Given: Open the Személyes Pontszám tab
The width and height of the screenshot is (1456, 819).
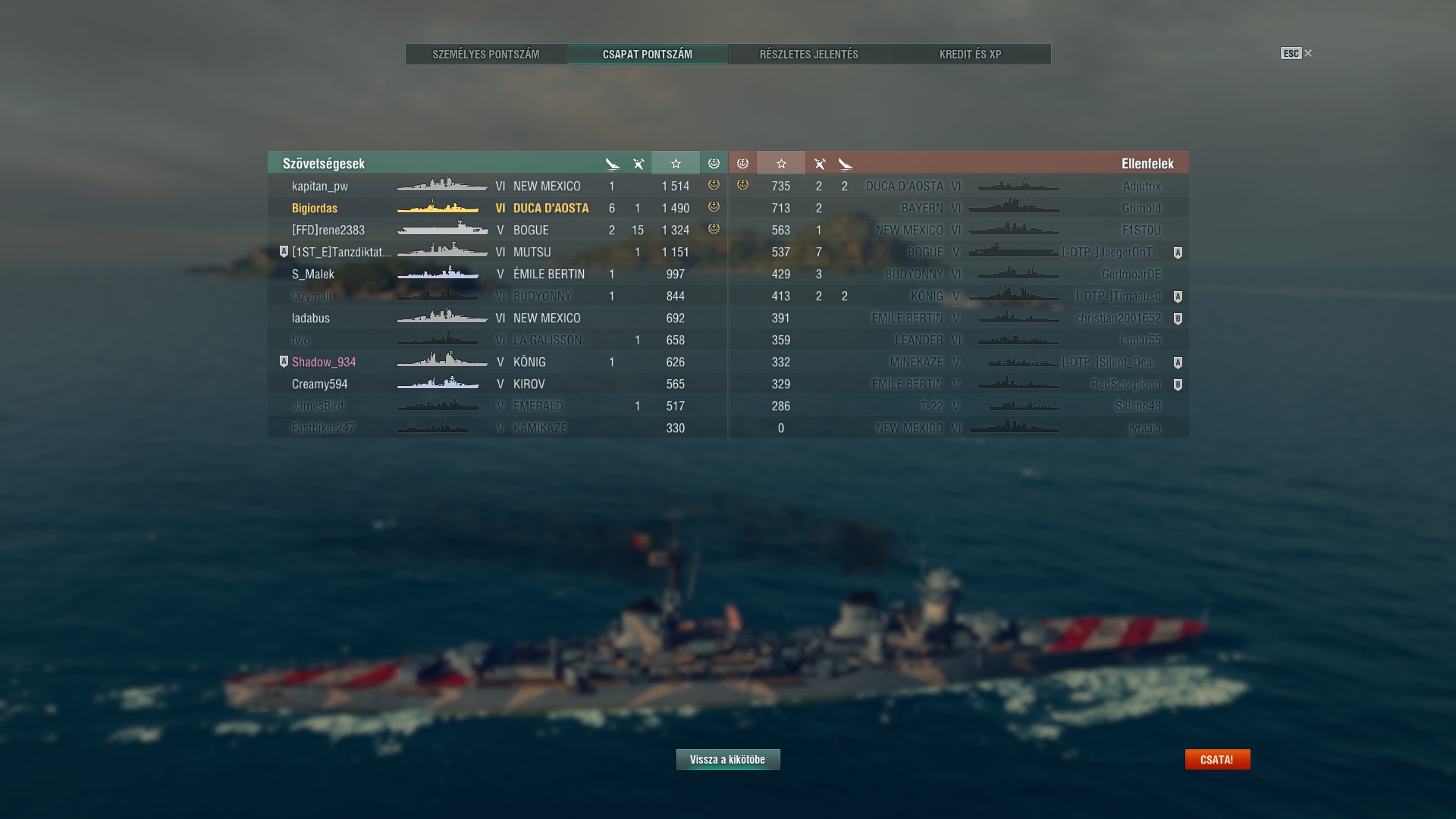Looking at the screenshot, I should click(x=486, y=55).
